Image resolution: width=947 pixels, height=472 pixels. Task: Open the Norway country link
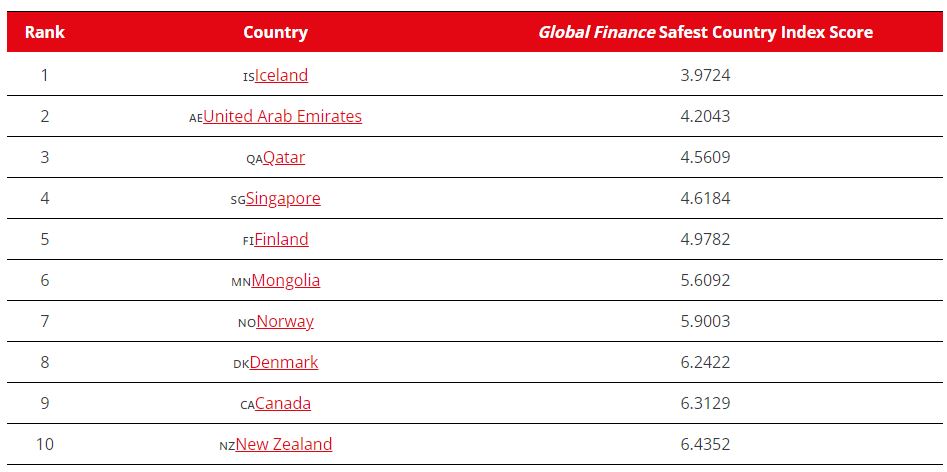pyautogui.click(x=285, y=321)
